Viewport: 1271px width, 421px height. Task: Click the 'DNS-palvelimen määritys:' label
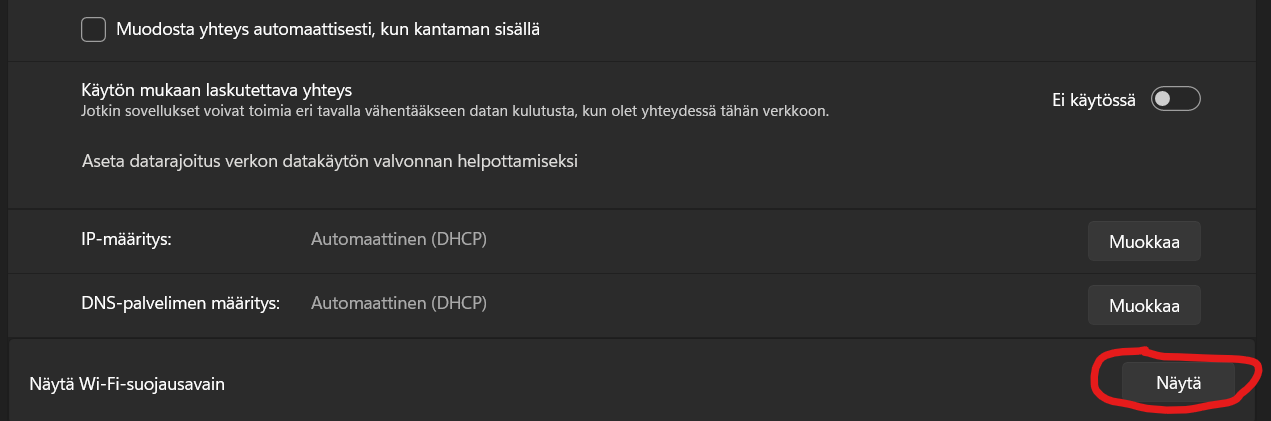point(180,302)
